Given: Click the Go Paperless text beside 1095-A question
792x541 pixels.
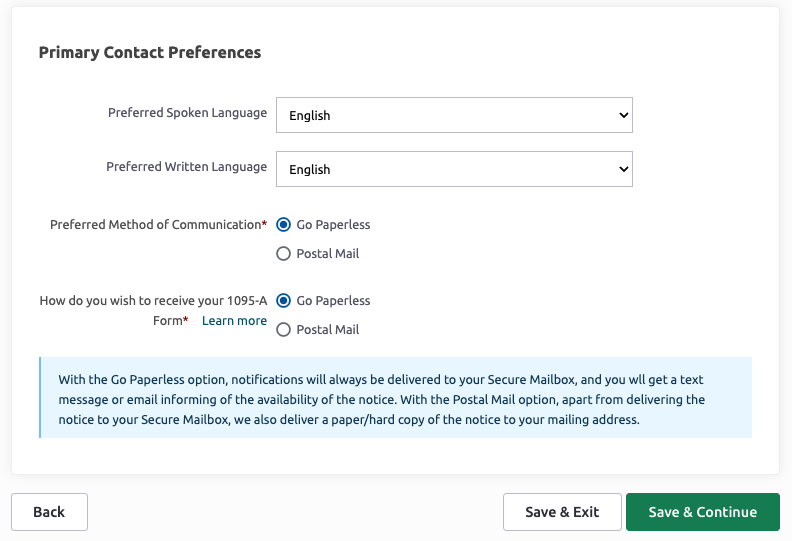Looking at the screenshot, I should tap(333, 301).
